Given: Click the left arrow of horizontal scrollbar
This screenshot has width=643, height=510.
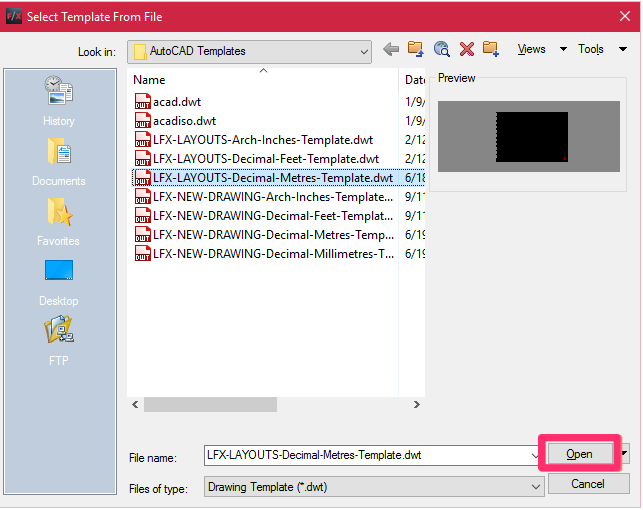Looking at the screenshot, I should click(x=135, y=405).
